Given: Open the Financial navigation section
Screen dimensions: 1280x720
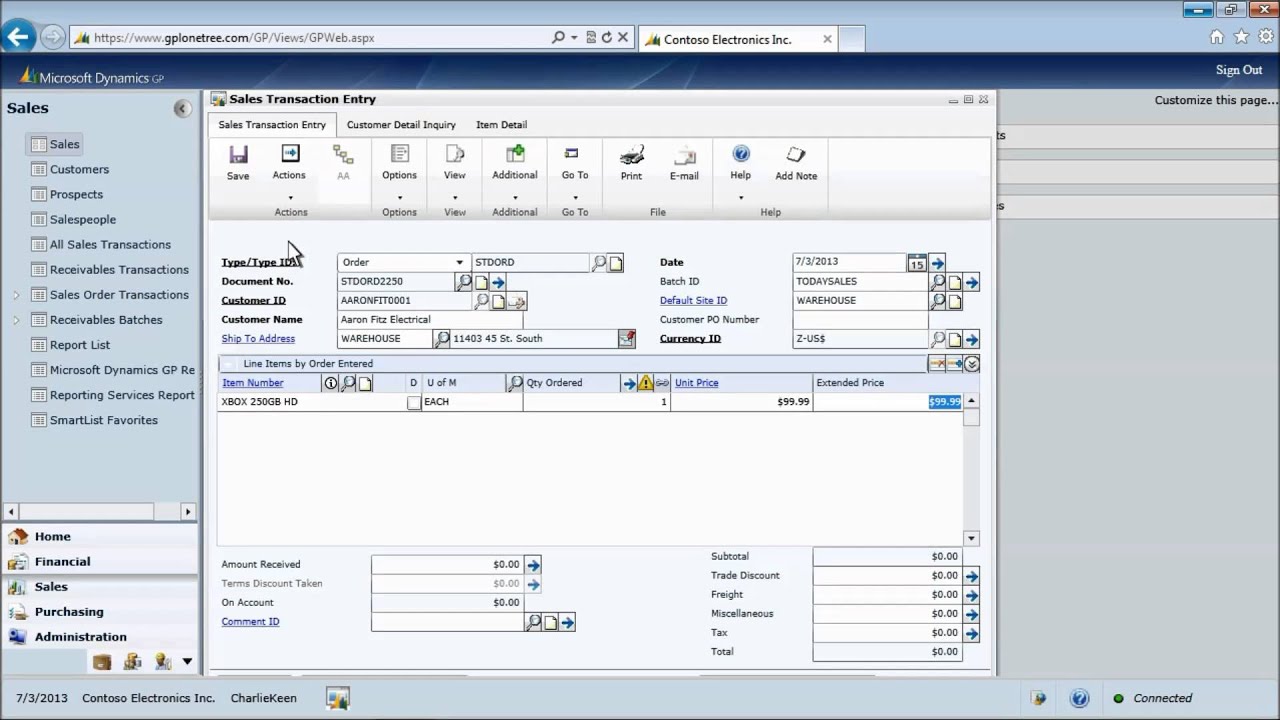Looking at the screenshot, I should [x=100, y=562].
